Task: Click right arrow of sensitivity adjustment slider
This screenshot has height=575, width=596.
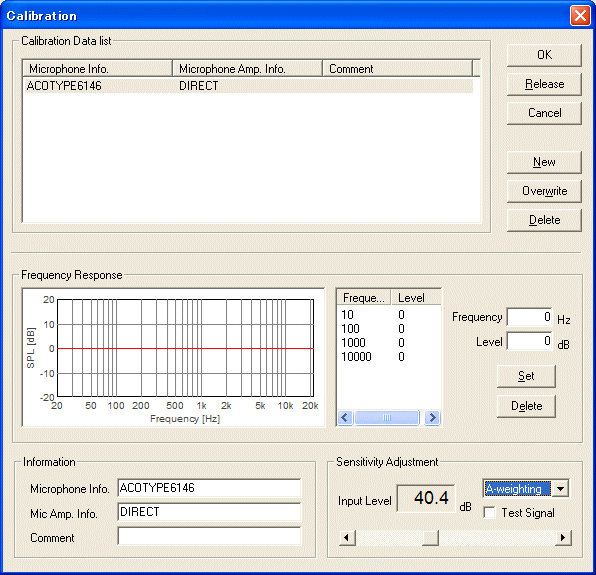Action: coord(563,538)
